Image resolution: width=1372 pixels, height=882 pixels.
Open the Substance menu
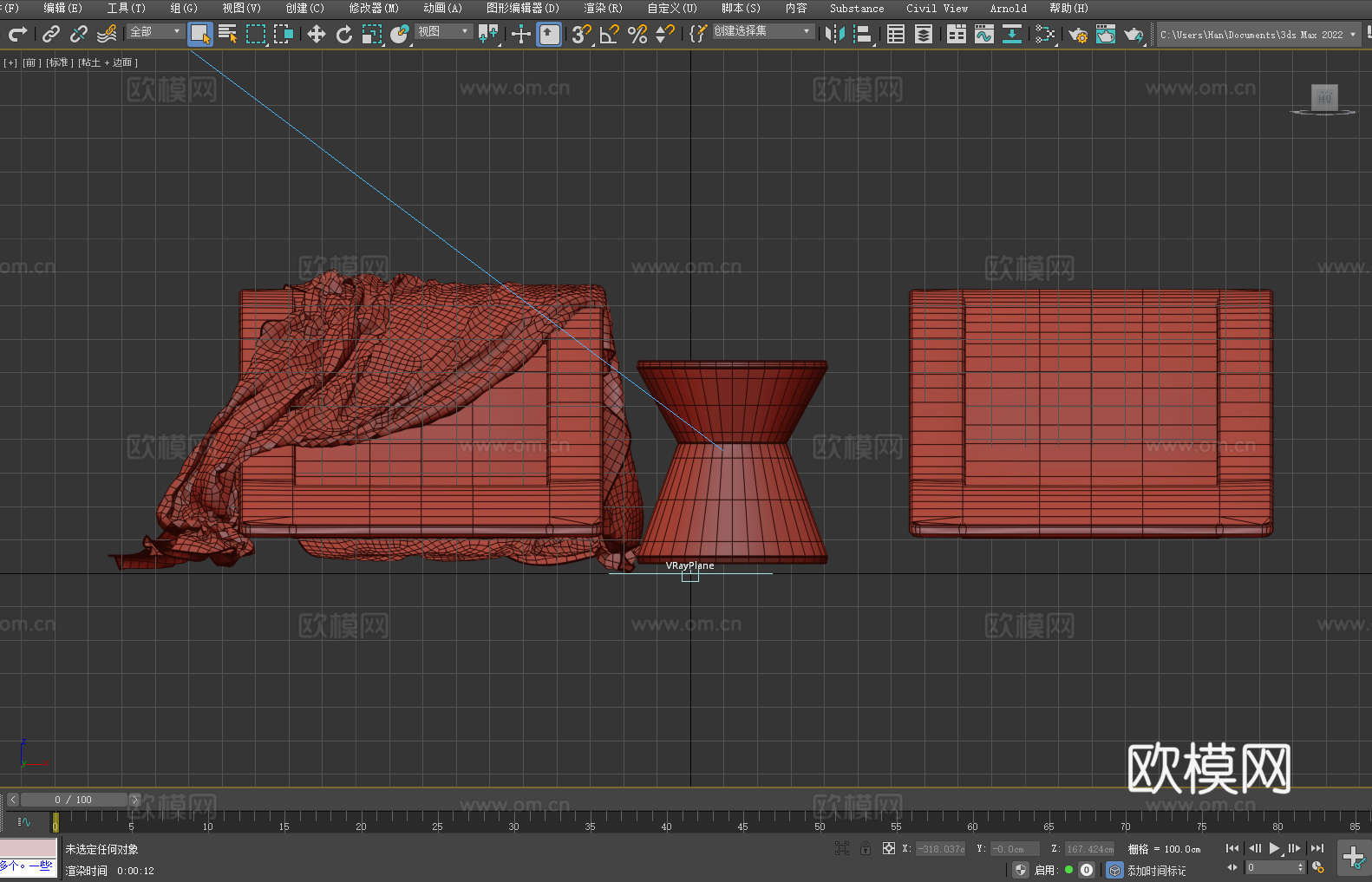857,8
